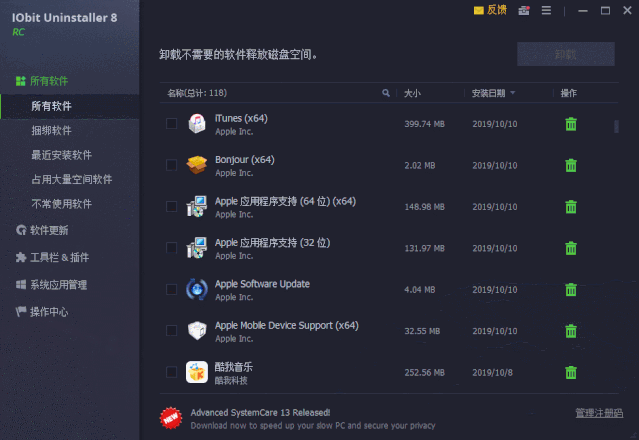Uninstall Apple 应用程序支持 (32 位) via trash icon

coord(571,248)
